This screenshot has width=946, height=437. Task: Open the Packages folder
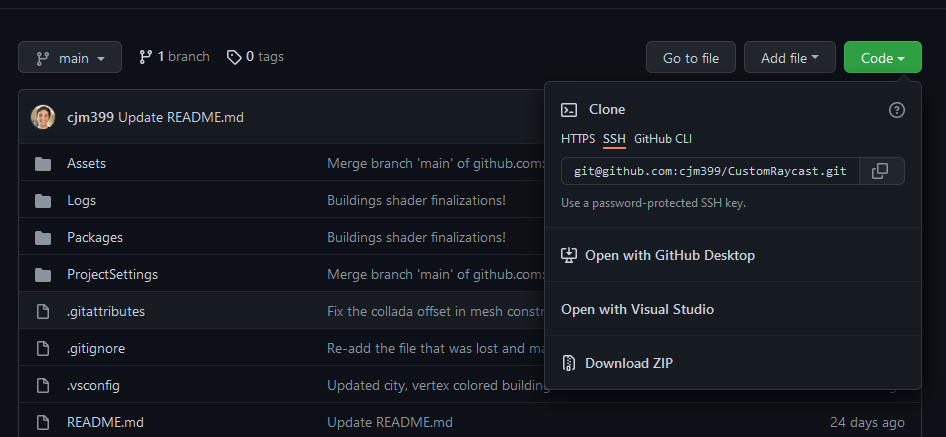pos(95,237)
